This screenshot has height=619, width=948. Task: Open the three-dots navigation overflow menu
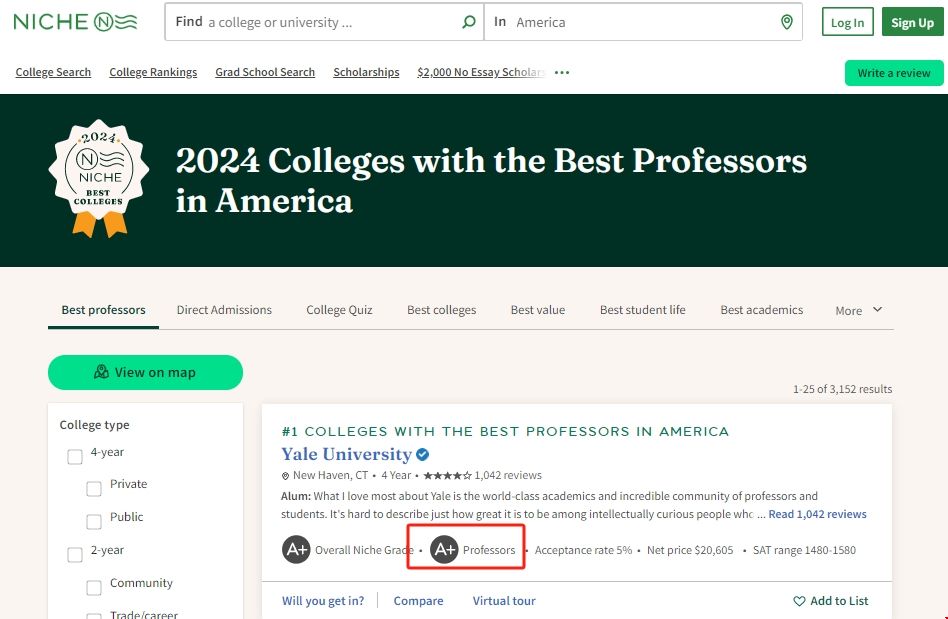[562, 73]
